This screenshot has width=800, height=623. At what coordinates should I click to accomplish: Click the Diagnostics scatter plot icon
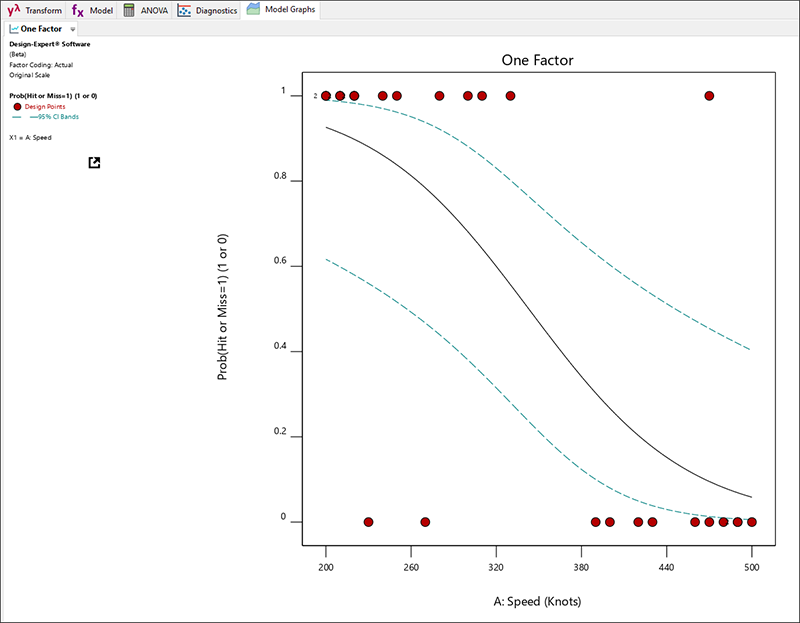click(184, 10)
